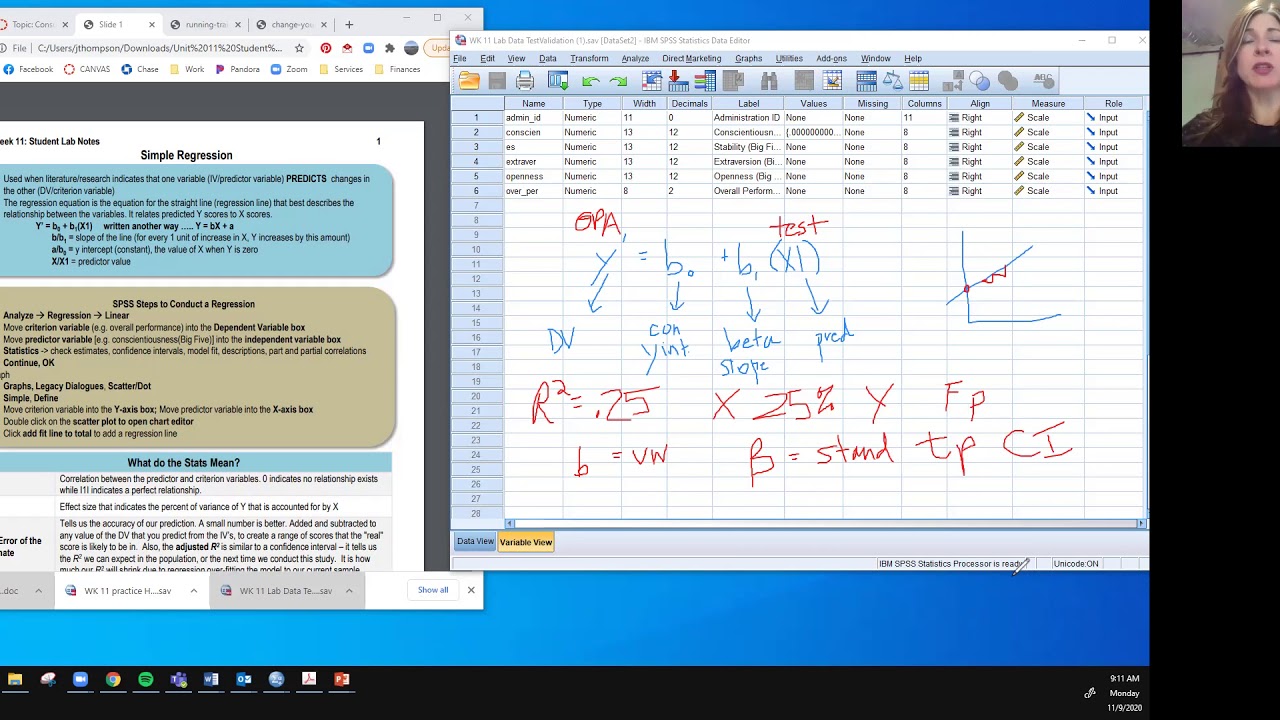This screenshot has height=720, width=1280.
Task: Click the green Undo arrow in SPSS
Action: point(591,81)
